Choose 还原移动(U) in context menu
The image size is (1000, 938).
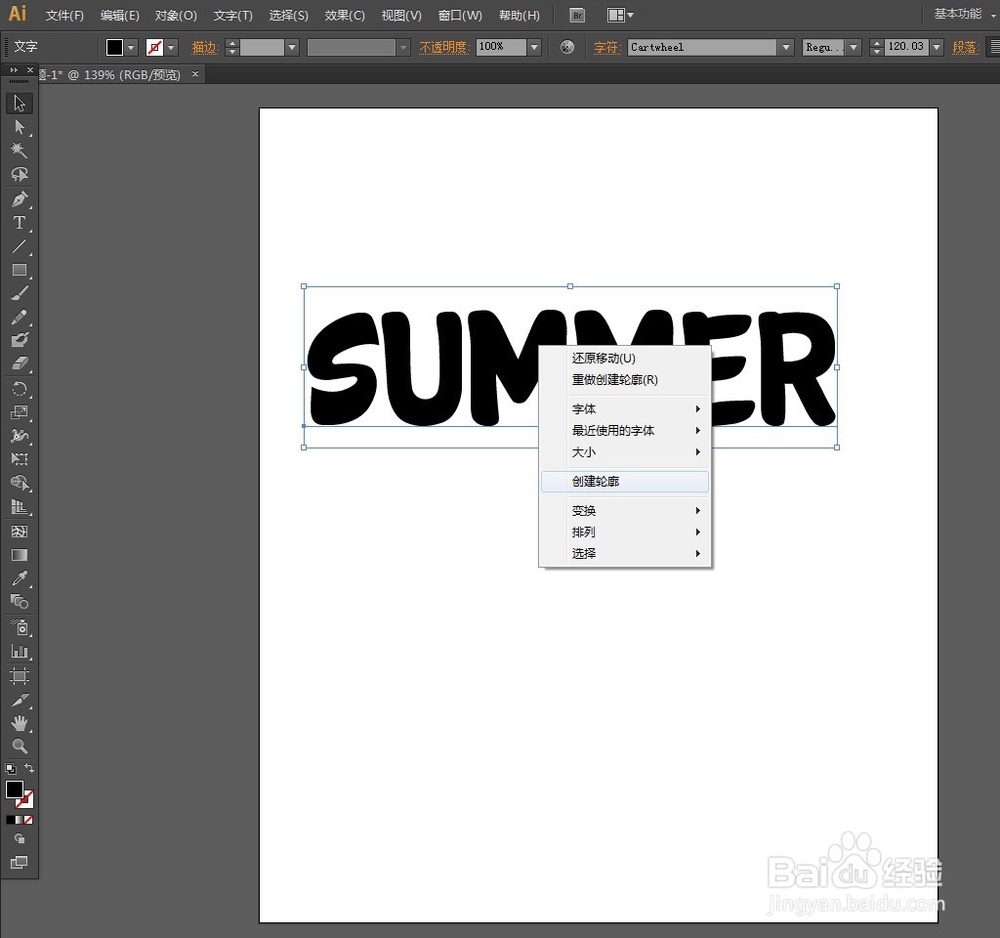(x=625, y=358)
